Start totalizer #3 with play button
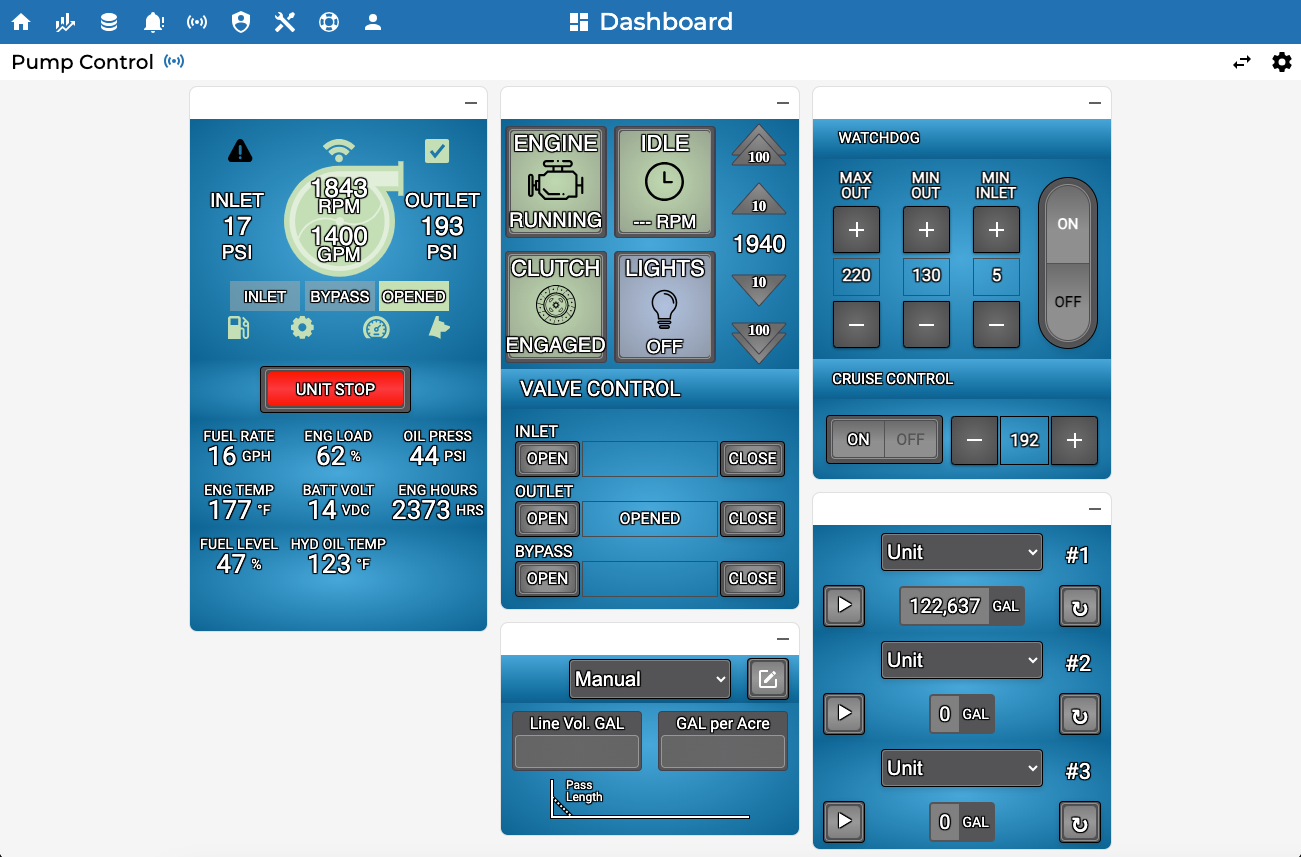This screenshot has width=1301, height=857. click(x=844, y=822)
